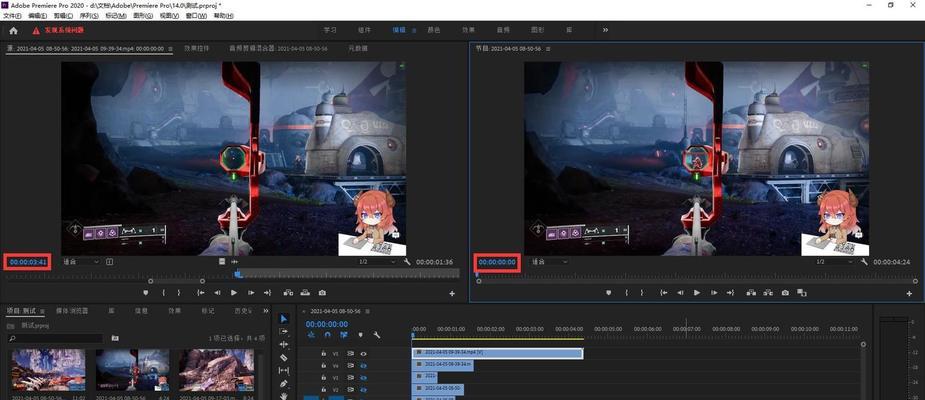925x400 pixels.
Task: Move source monitor blue playhead
Action: pos(238,273)
